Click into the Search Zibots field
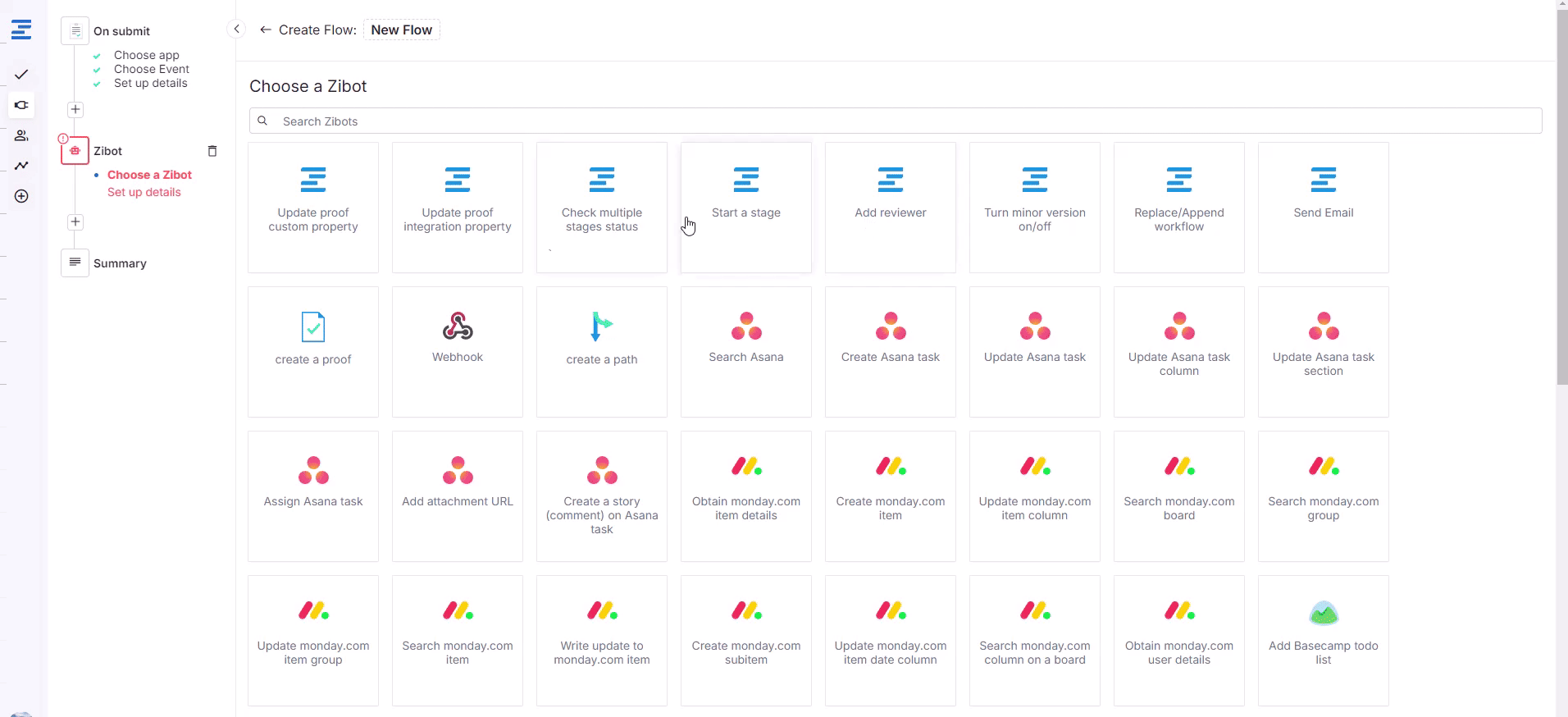This screenshot has height=717, width=1568. 896,121
